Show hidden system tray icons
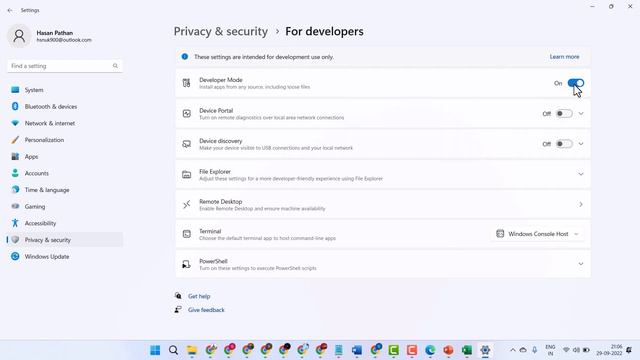This screenshot has width=640, height=360. click(x=513, y=350)
